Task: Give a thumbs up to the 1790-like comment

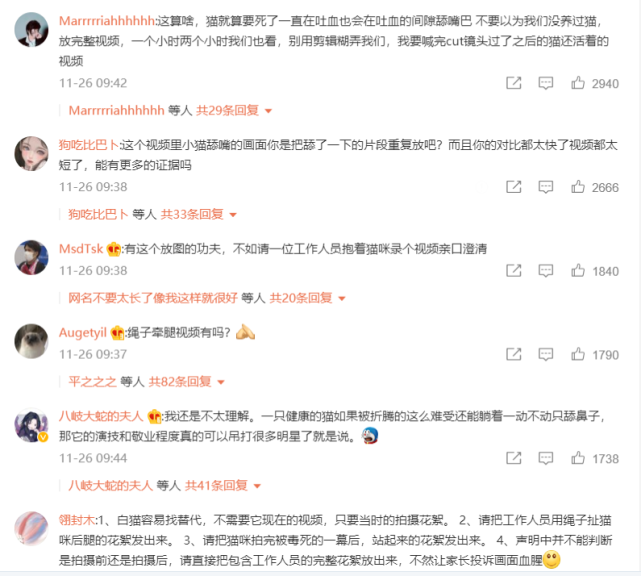Action: pyautogui.click(x=577, y=354)
